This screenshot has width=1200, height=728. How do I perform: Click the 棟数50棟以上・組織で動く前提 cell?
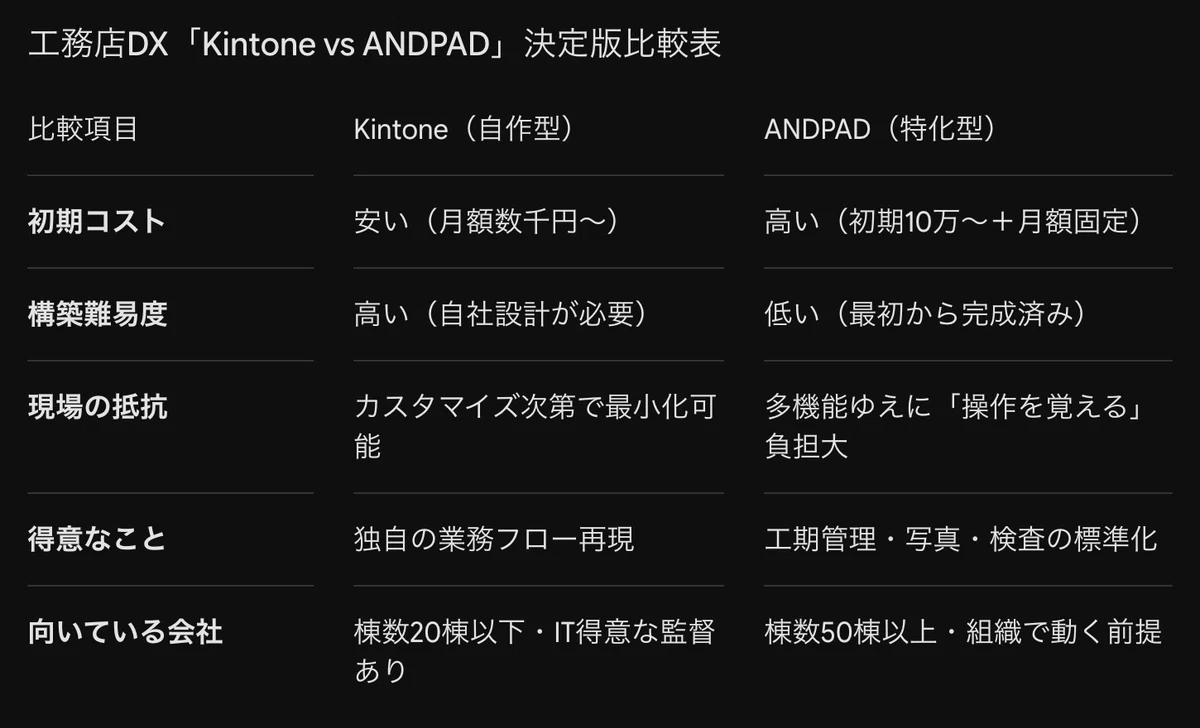963,631
